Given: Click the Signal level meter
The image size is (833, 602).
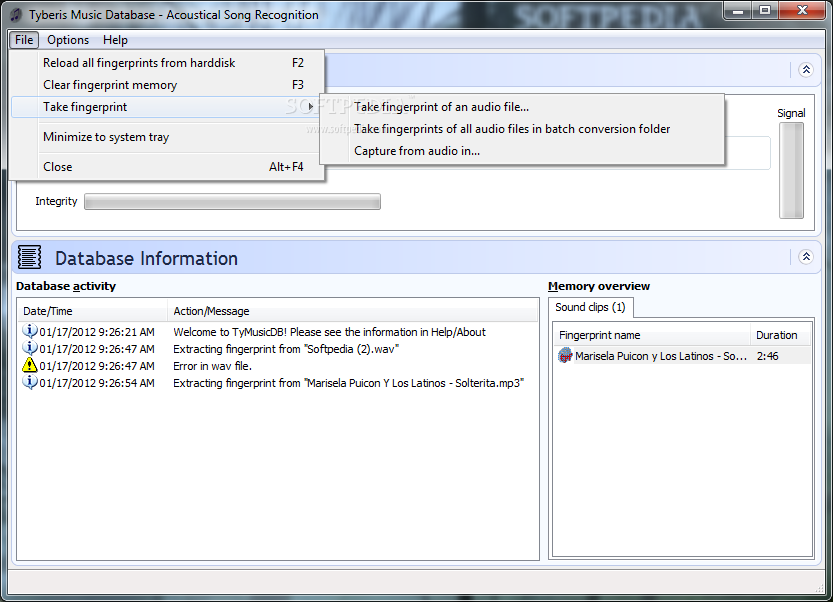Looking at the screenshot, I should point(791,170).
